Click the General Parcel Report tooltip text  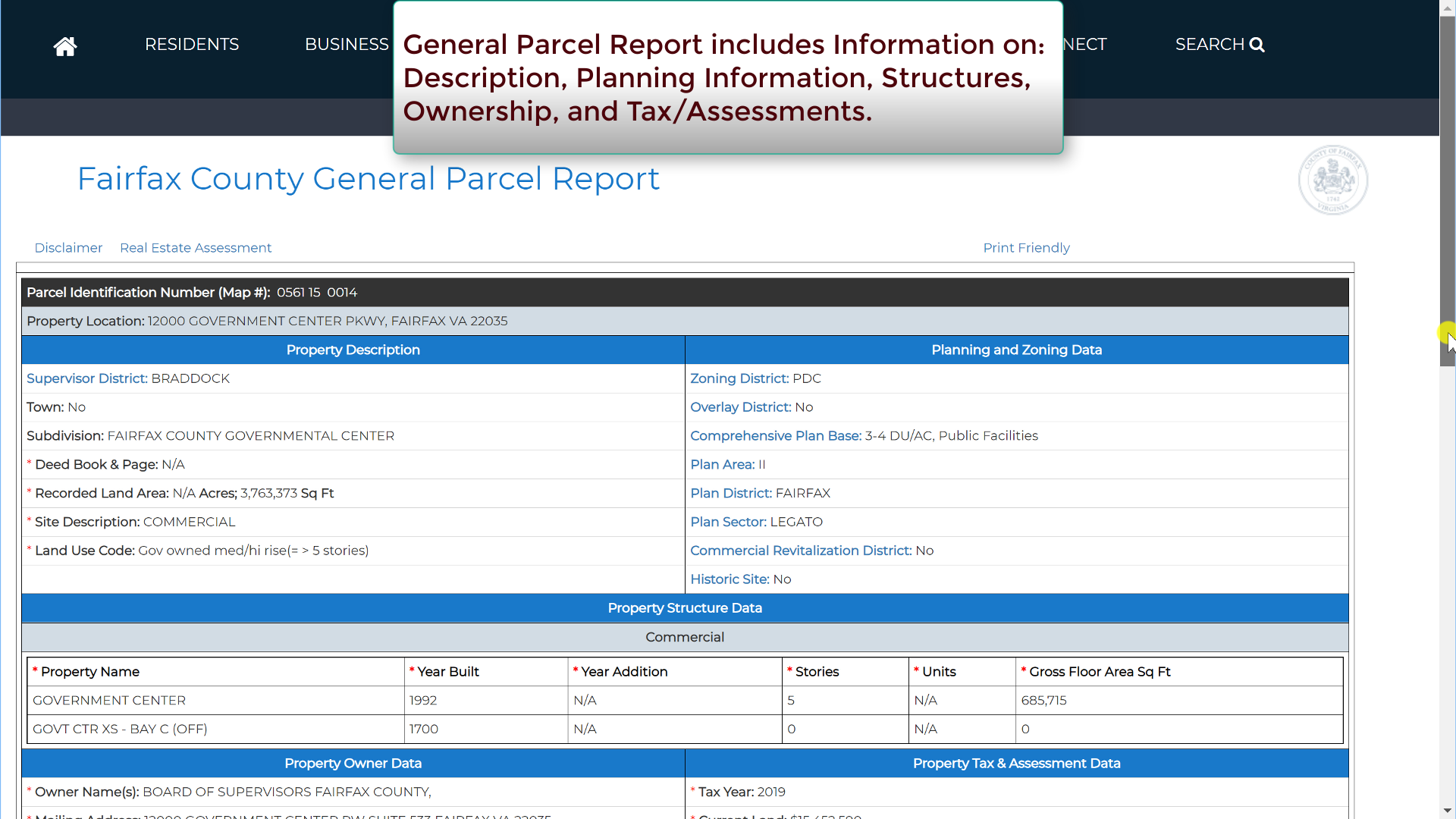[724, 78]
